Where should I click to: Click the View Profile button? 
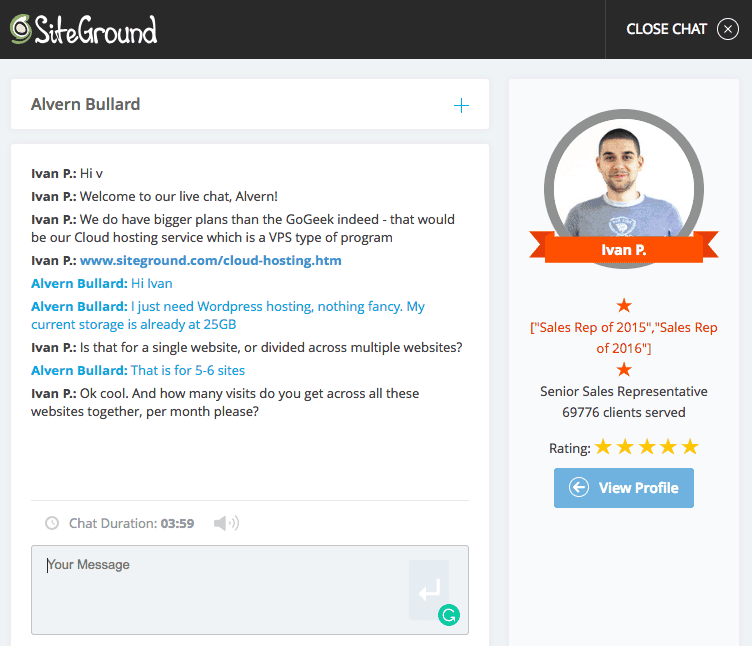pos(623,488)
